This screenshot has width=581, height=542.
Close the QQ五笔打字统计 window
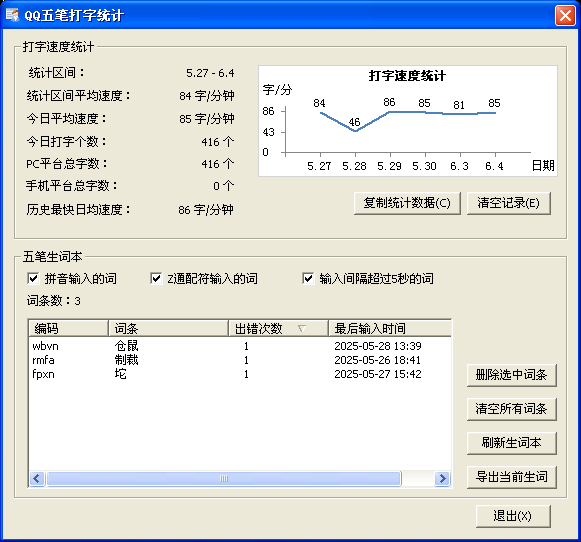tap(565, 16)
